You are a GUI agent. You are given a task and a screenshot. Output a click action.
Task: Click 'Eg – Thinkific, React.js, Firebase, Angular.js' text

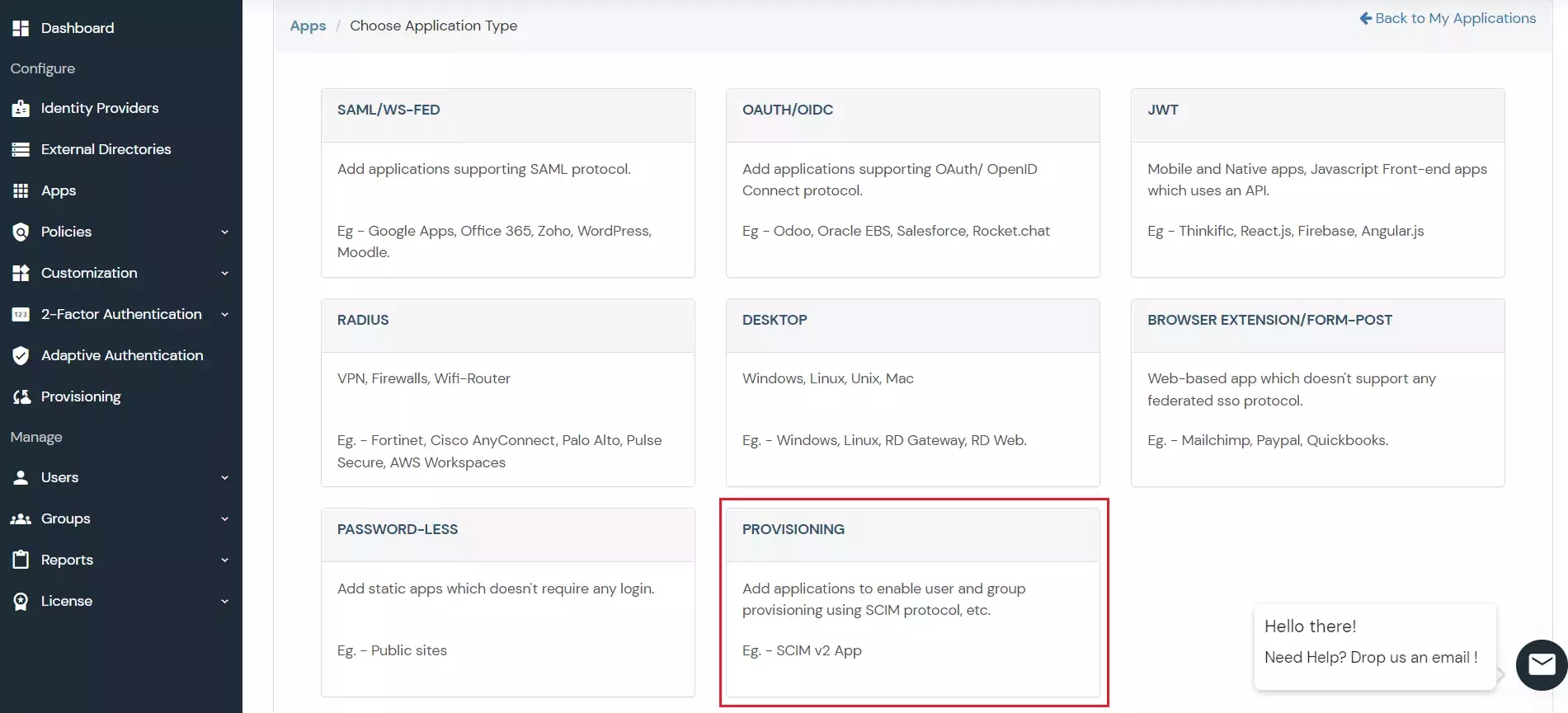pyautogui.click(x=1286, y=231)
